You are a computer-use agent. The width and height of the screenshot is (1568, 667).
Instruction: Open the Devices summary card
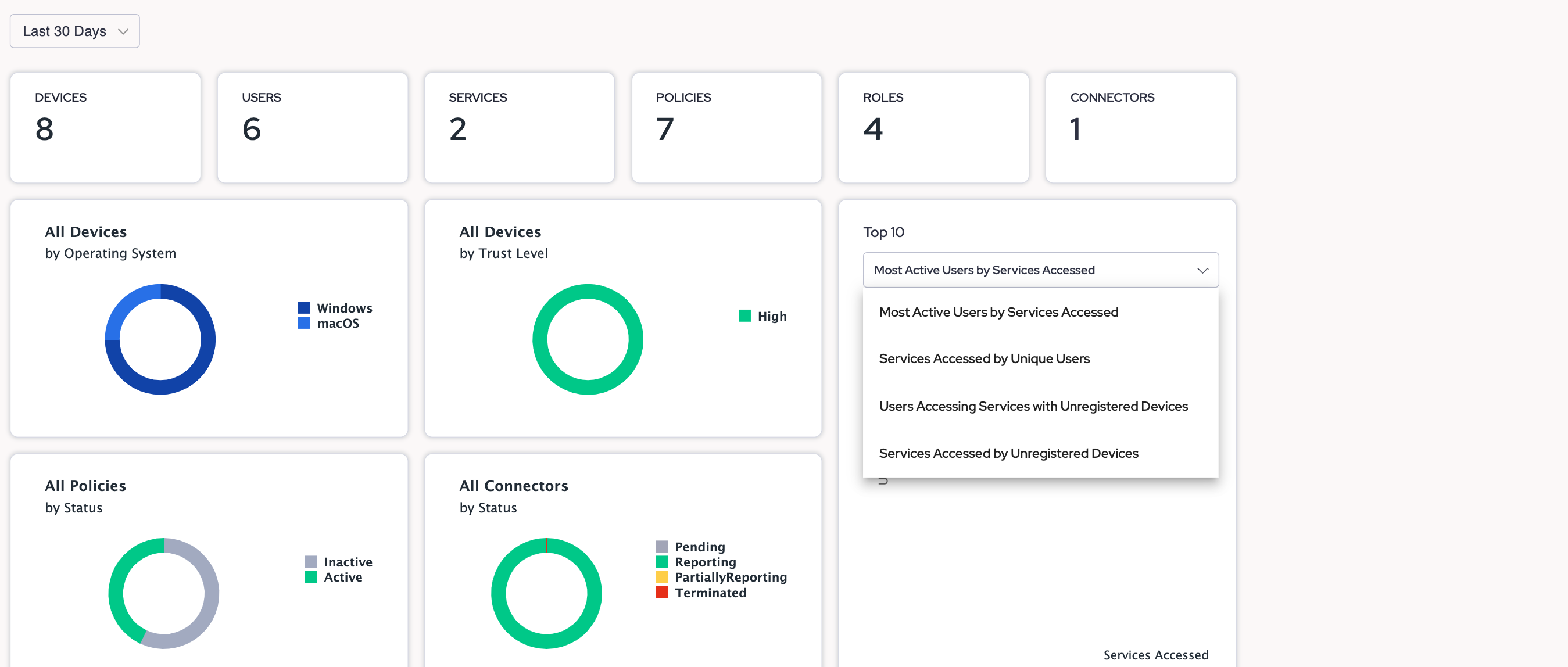[105, 128]
